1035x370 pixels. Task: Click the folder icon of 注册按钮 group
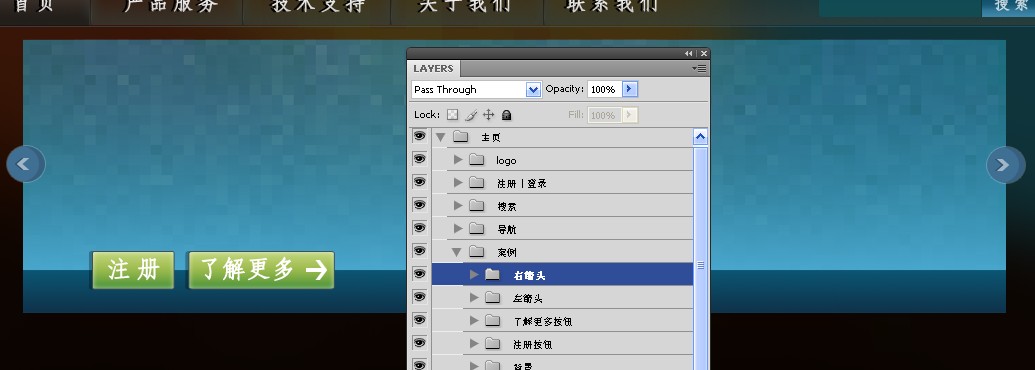(x=492, y=344)
